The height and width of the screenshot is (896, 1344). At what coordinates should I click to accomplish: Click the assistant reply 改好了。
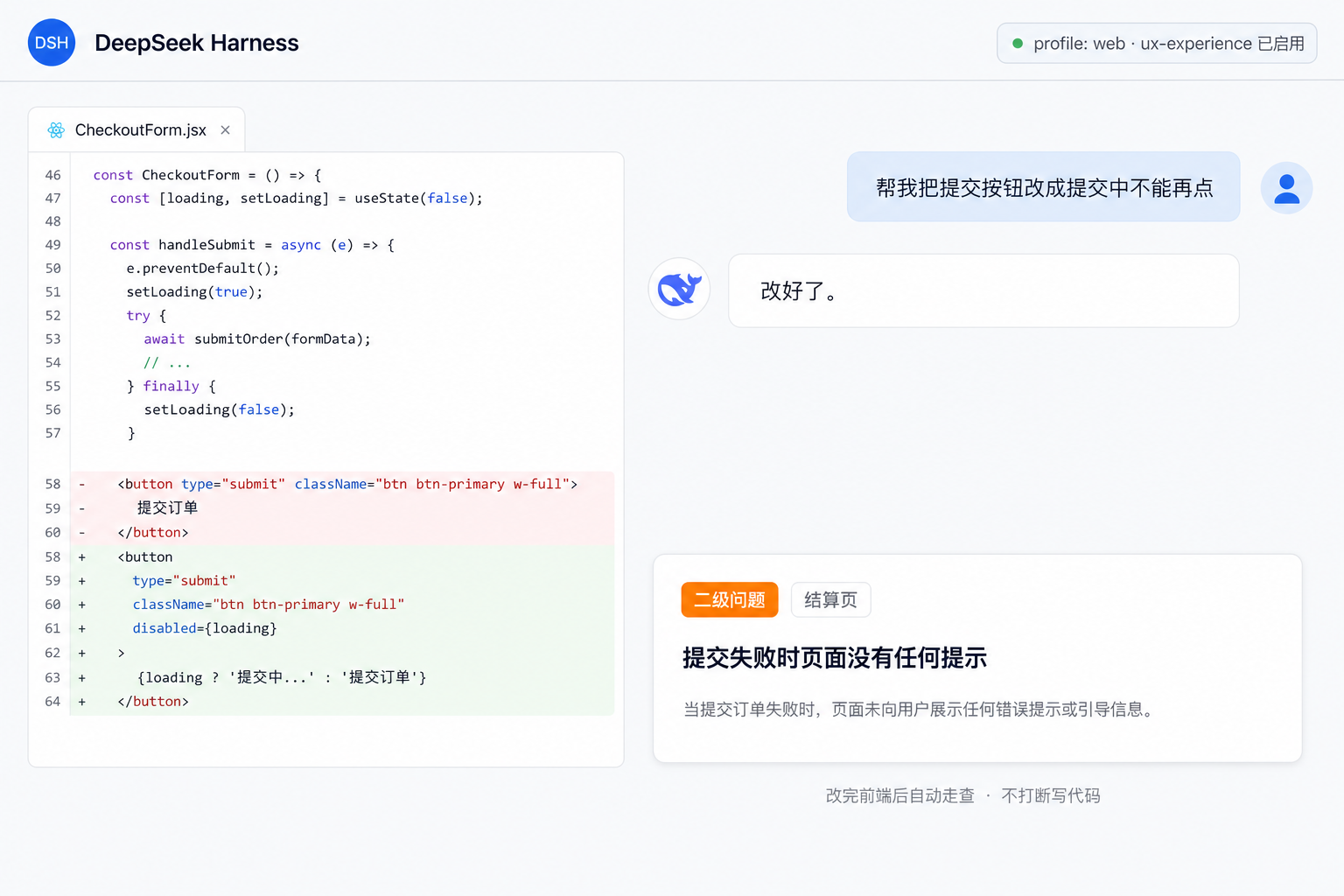(x=983, y=290)
